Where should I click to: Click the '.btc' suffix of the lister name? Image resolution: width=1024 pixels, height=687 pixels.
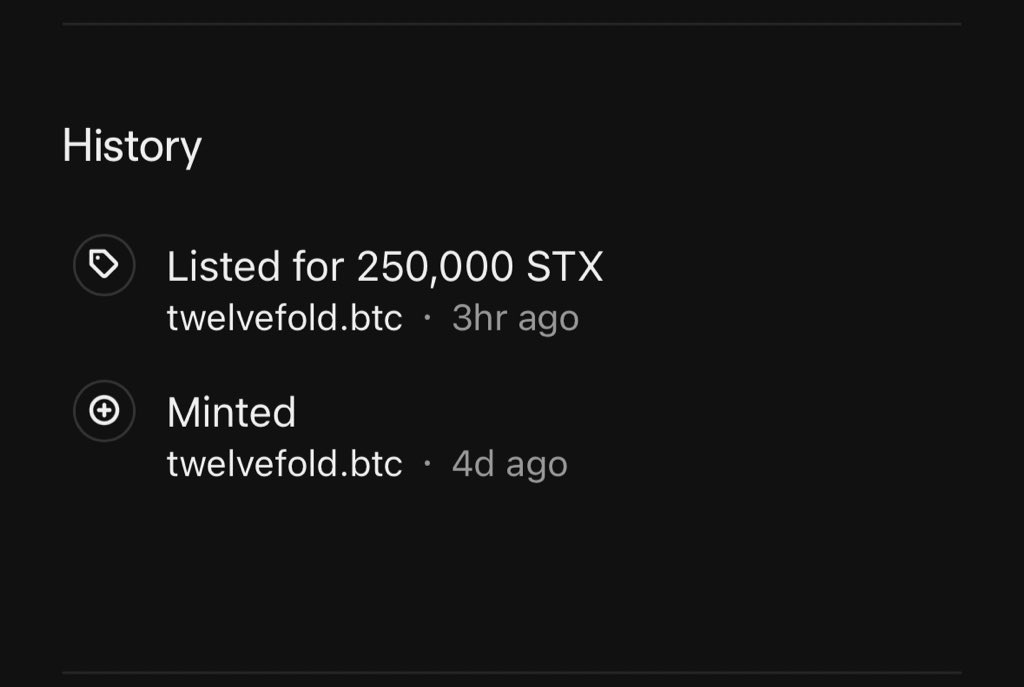point(373,319)
